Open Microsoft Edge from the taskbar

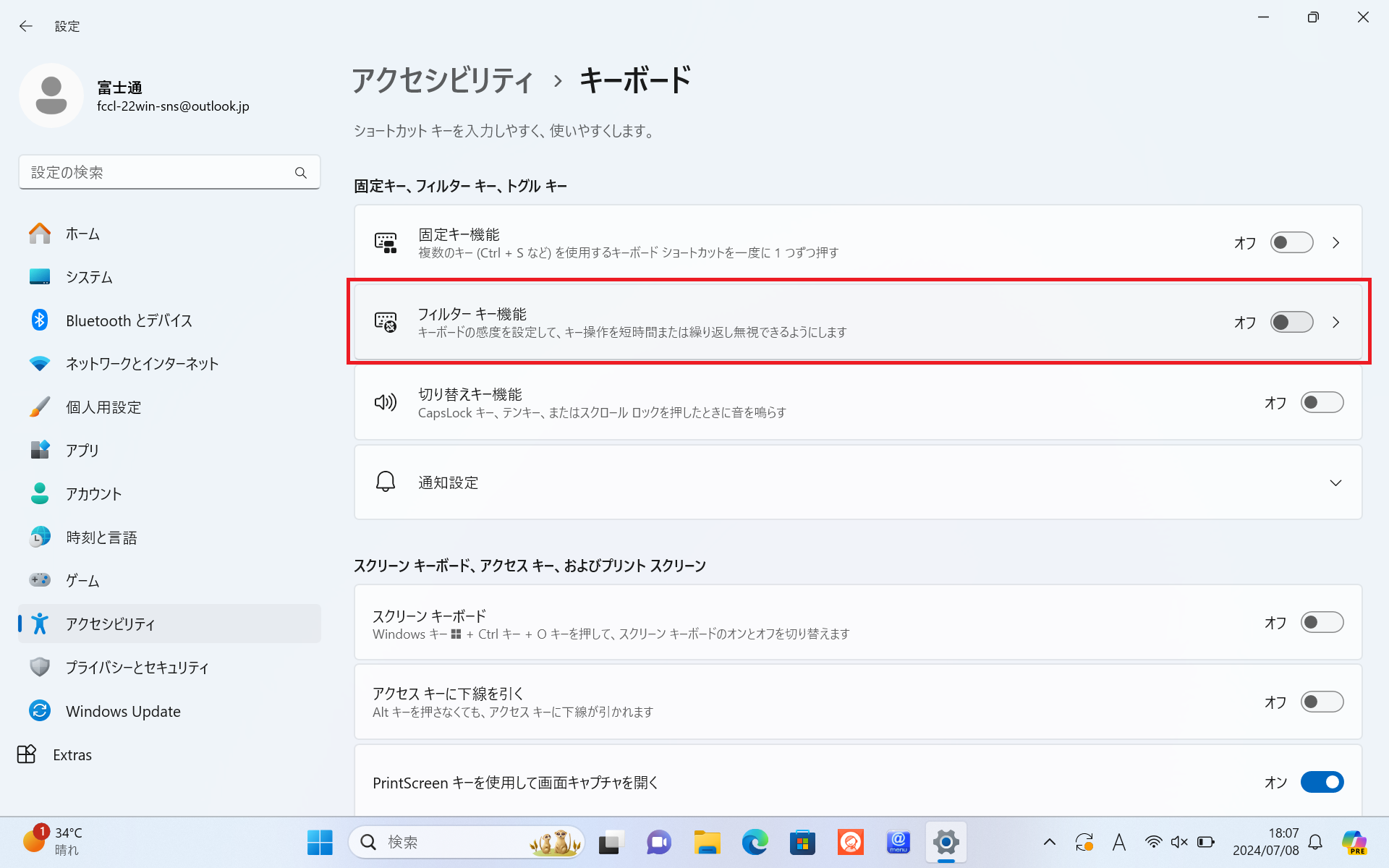click(755, 842)
